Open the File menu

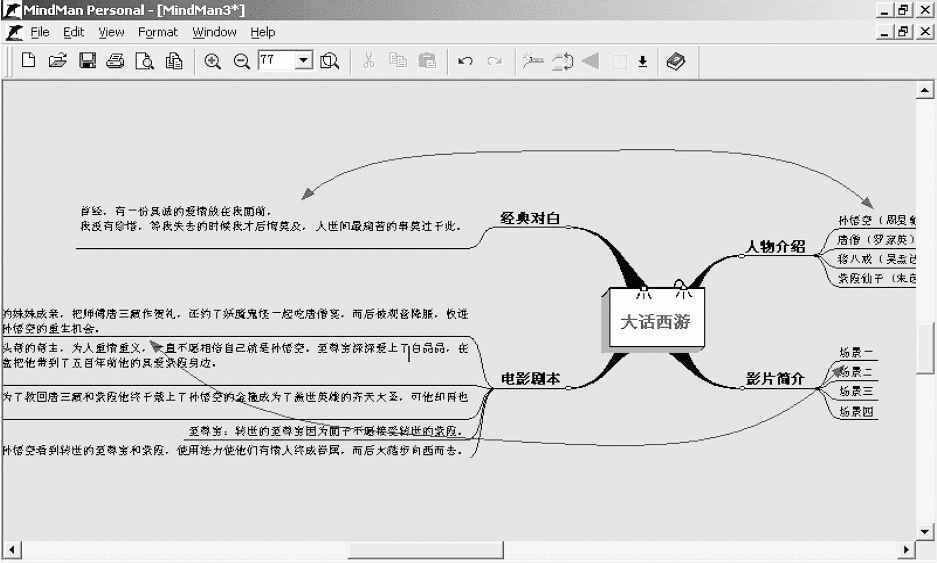40,32
